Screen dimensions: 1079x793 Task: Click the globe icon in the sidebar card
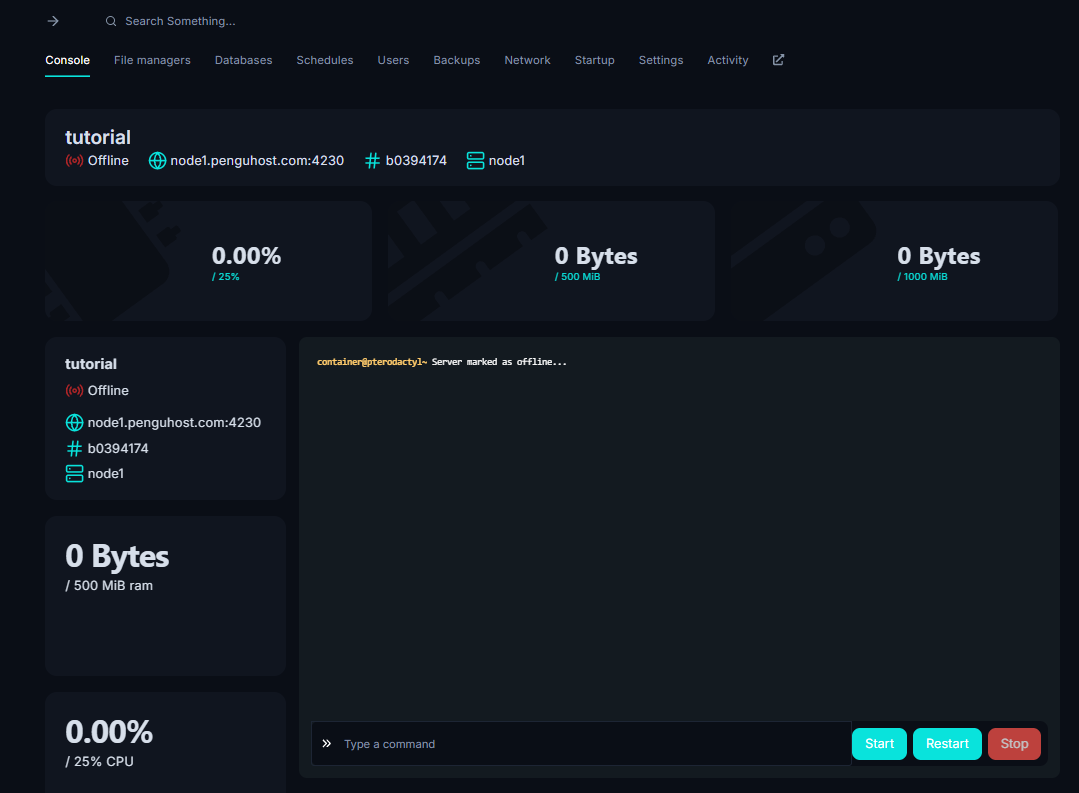pos(74,422)
